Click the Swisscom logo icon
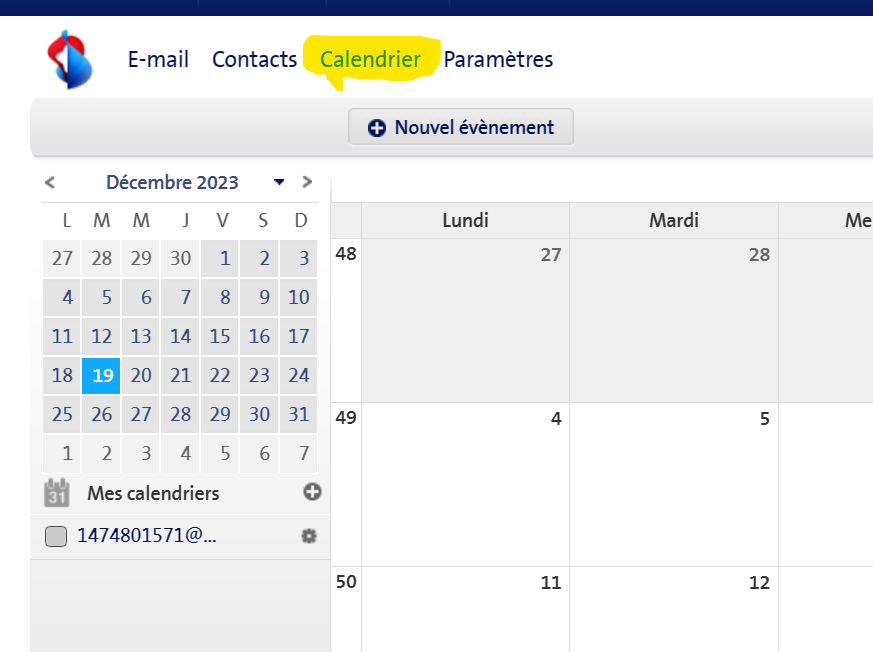873x652 pixels. pyautogui.click(x=69, y=60)
